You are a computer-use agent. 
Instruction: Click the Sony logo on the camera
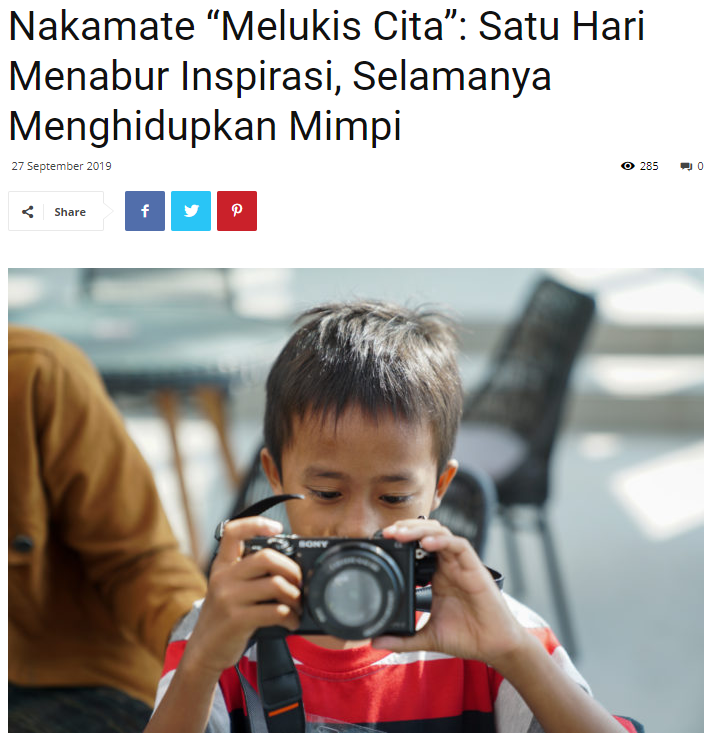tap(313, 544)
